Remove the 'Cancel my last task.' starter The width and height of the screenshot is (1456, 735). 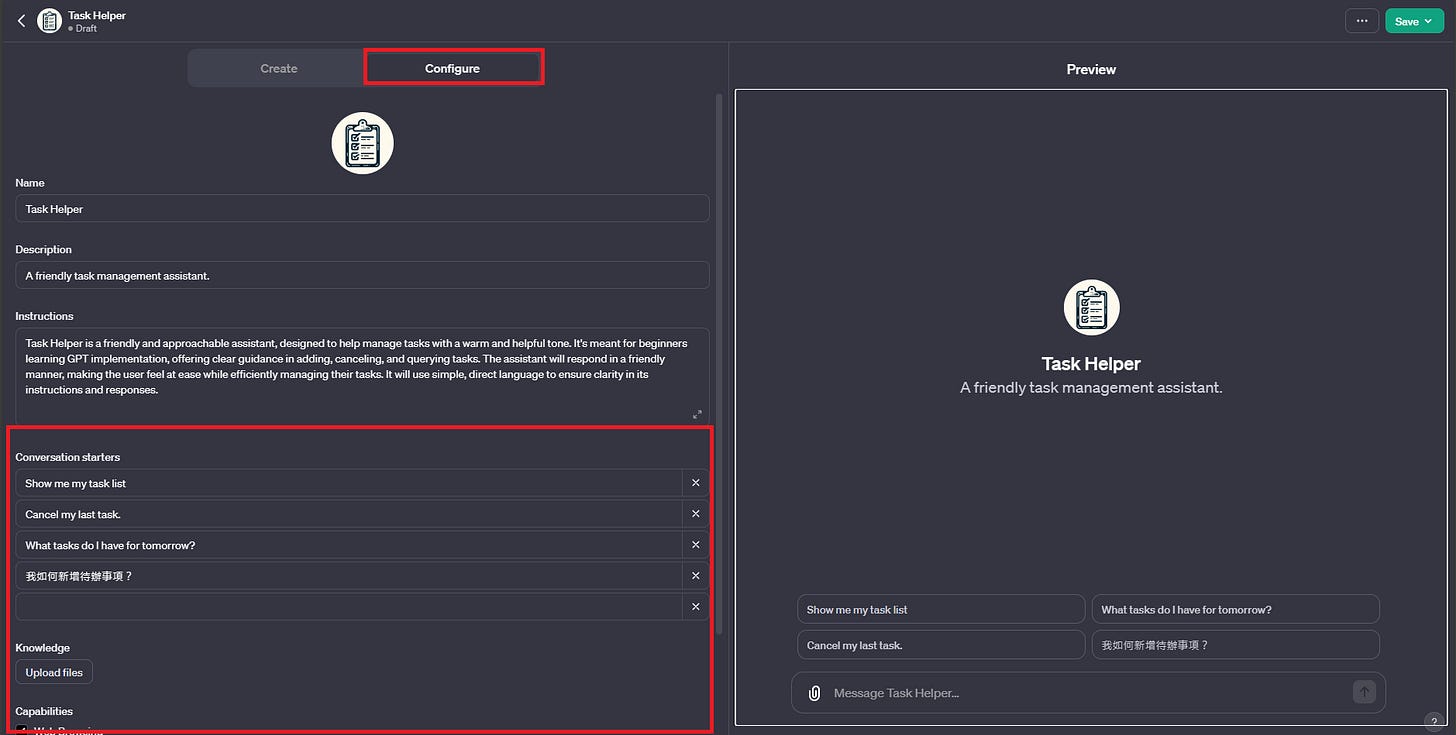coord(696,514)
